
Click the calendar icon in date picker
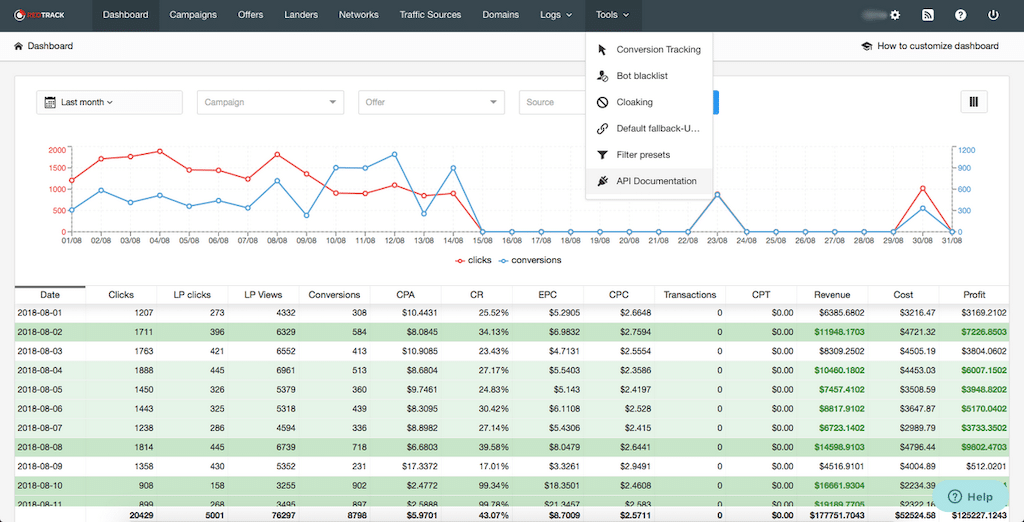(49, 102)
